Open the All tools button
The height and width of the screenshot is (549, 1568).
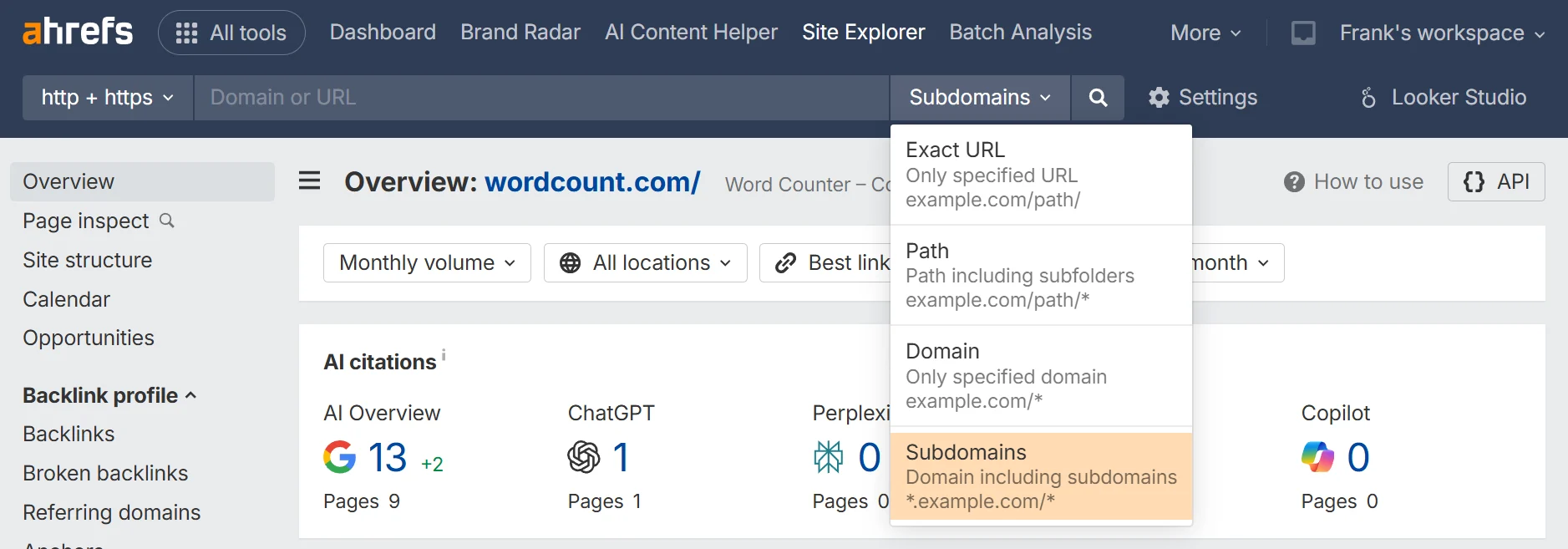231,33
